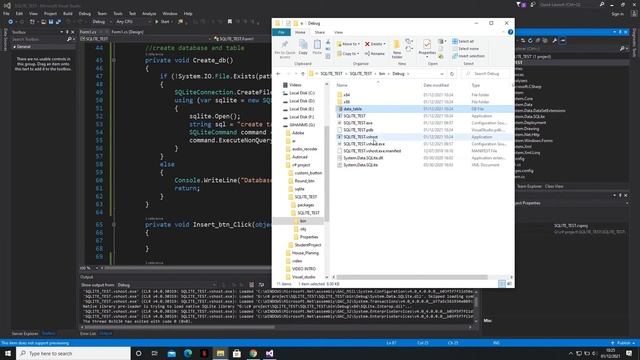This screenshot has width=640, height=360.
Task: Select SQLITE_TEST.vshost.exe.manifest file
Action: point(372,151)
